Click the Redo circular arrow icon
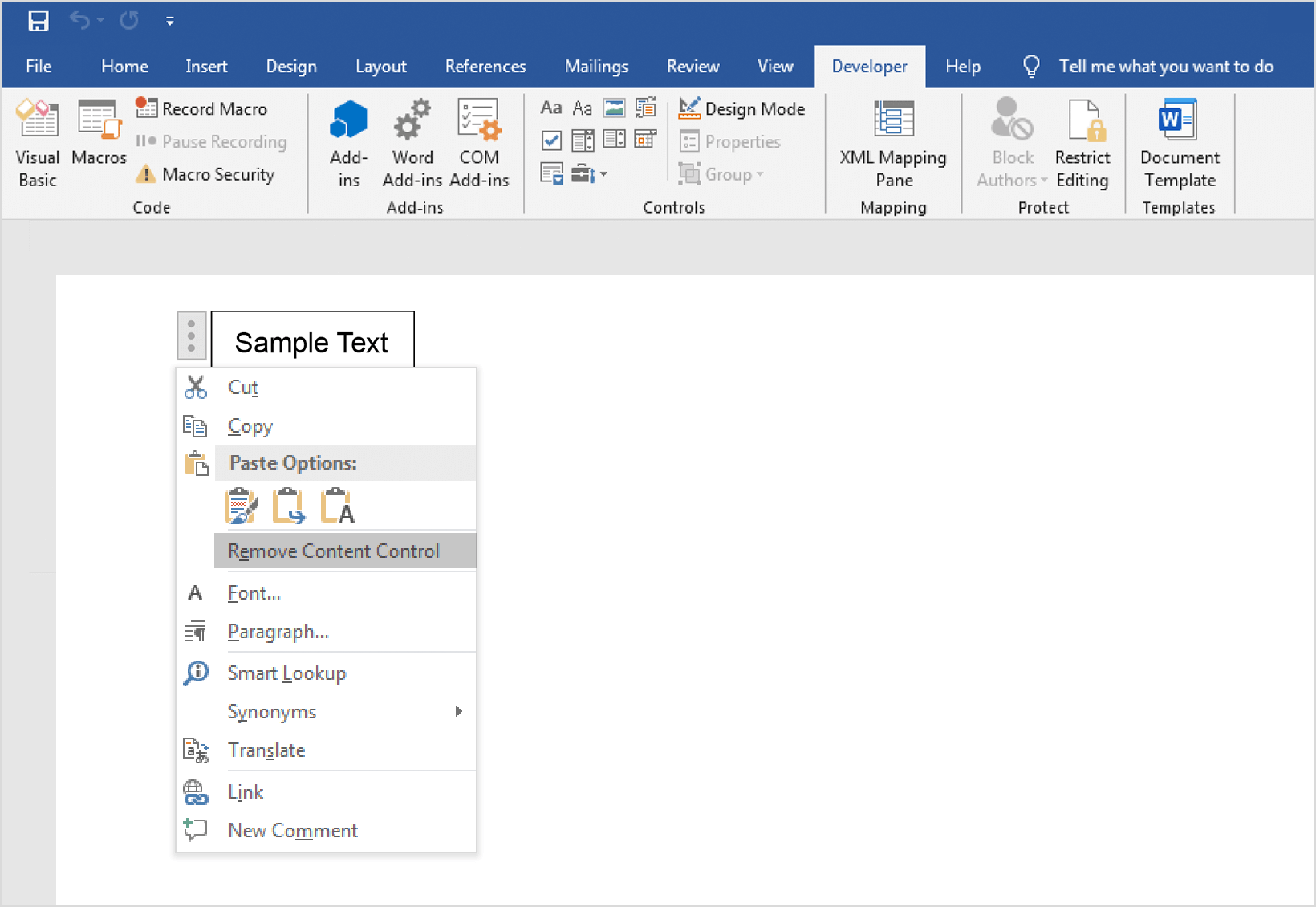 (129, 20)
